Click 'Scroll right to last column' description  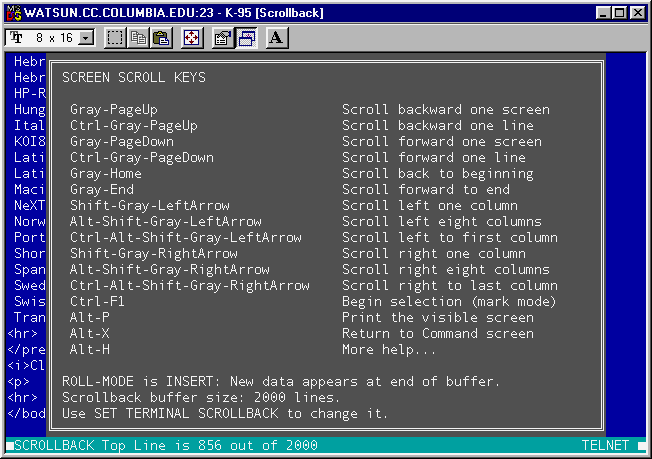point(450,286)
